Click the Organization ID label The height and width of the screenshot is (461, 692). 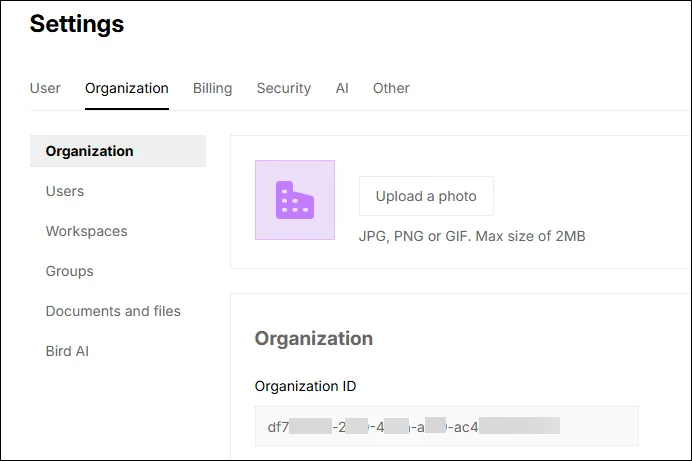coord(305,386)
